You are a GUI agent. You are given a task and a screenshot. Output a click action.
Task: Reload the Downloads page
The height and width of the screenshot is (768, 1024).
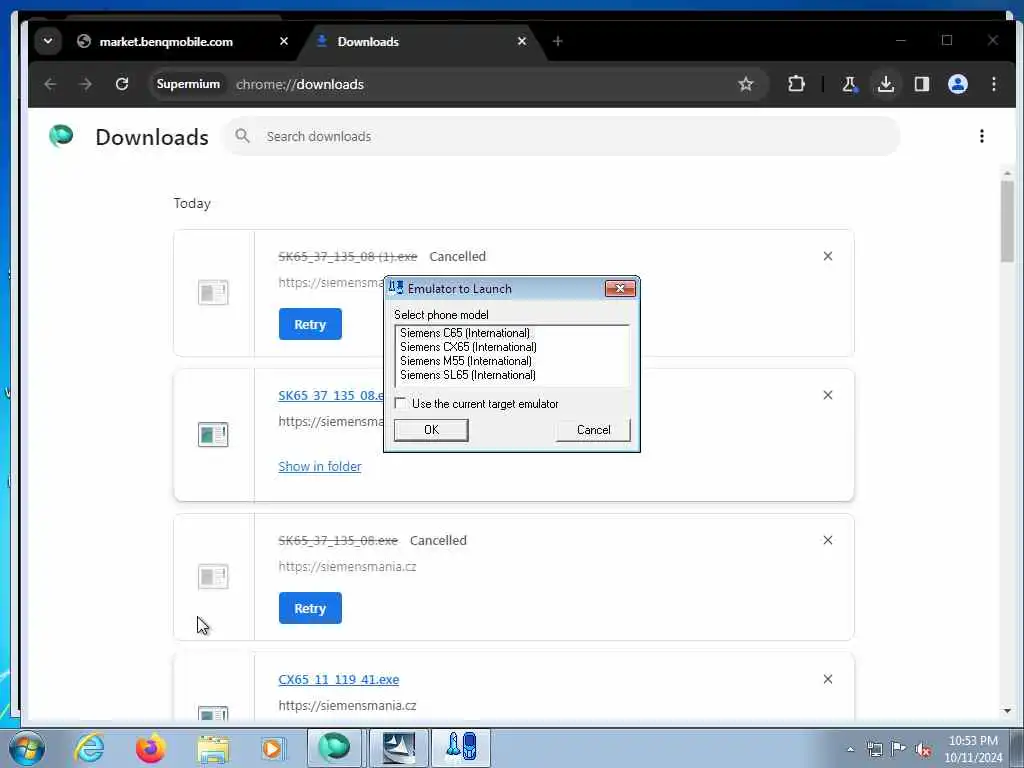121,84
